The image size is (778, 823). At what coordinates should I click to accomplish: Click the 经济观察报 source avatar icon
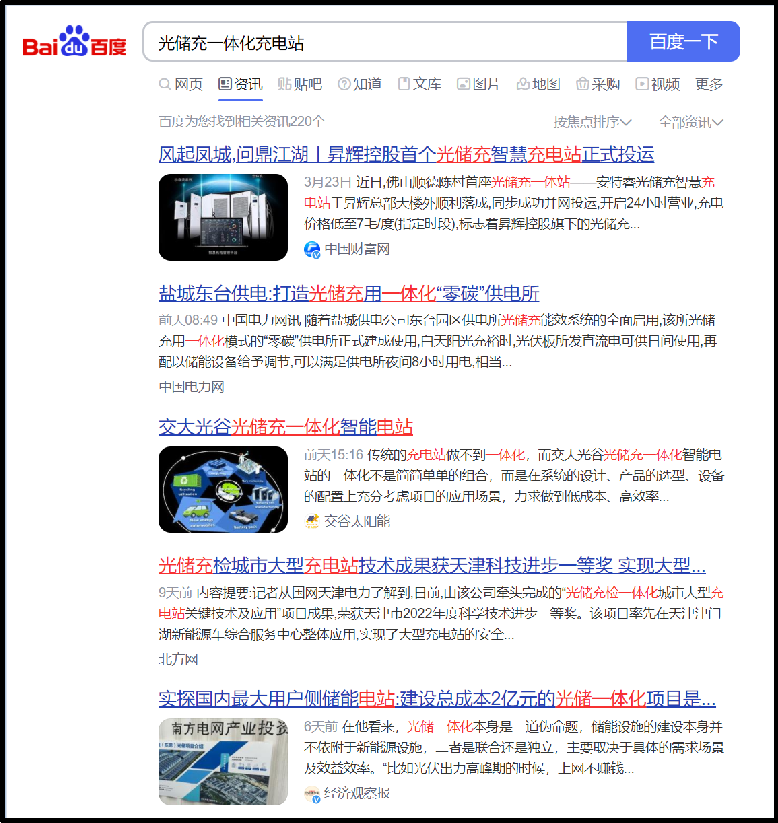point(312,794)
